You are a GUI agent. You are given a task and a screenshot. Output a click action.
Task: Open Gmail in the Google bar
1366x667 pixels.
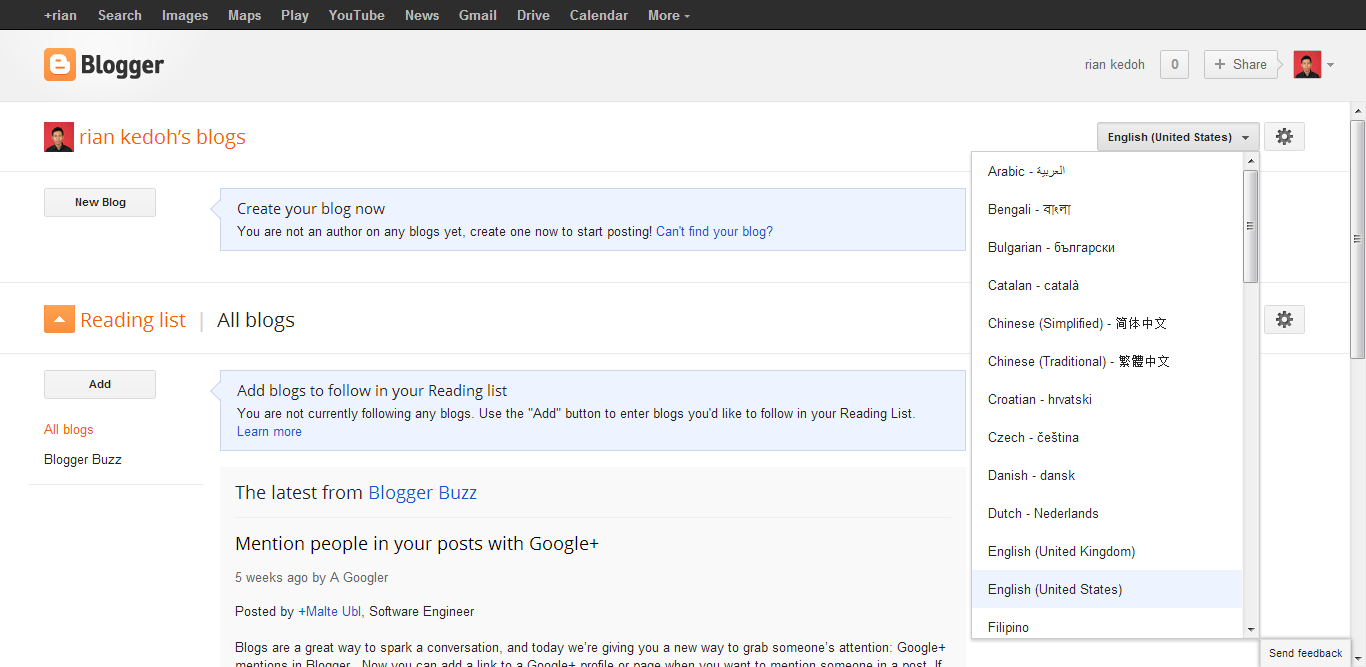478,15
